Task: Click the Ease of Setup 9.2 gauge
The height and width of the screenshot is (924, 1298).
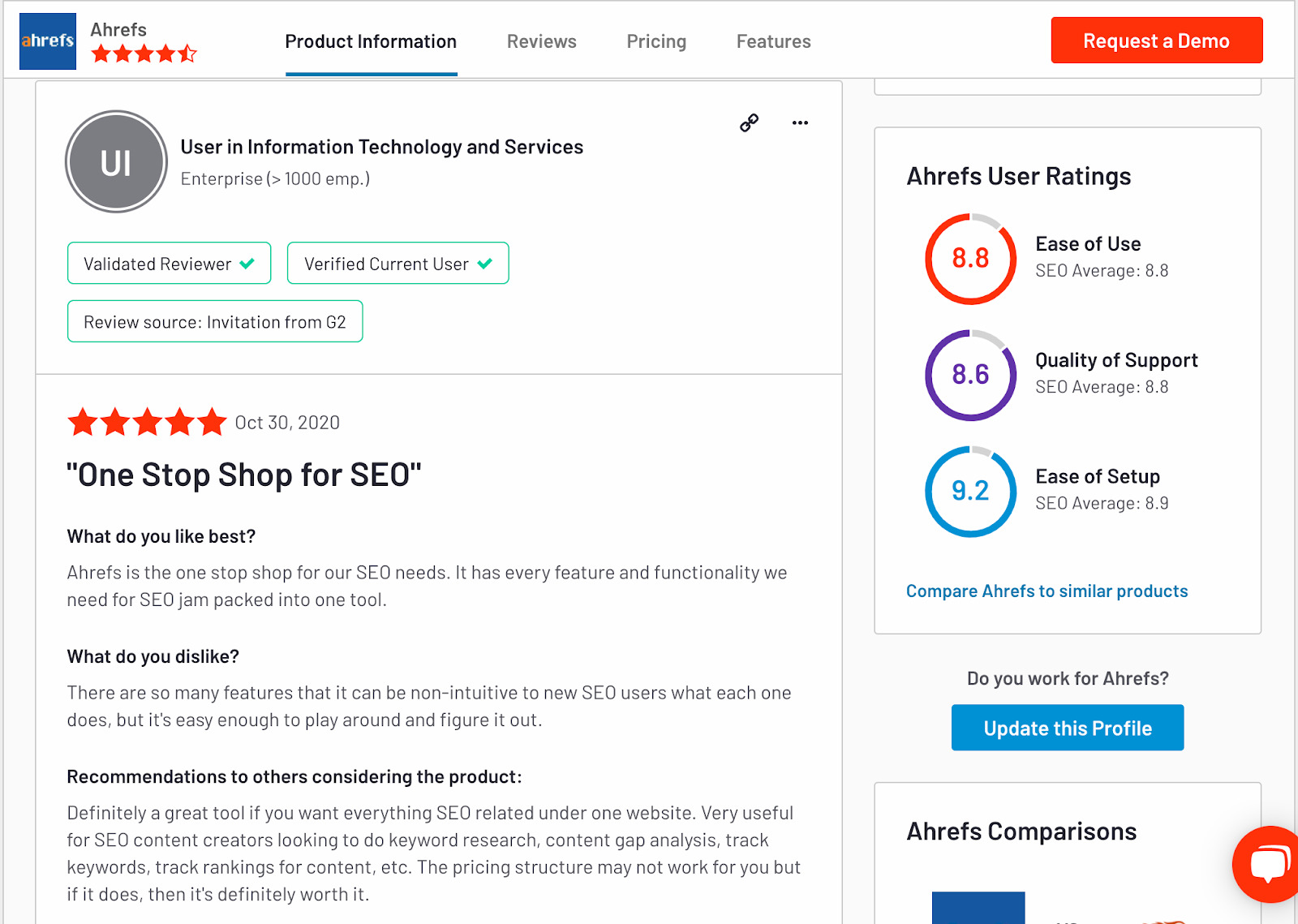Action: coord(970,491)
